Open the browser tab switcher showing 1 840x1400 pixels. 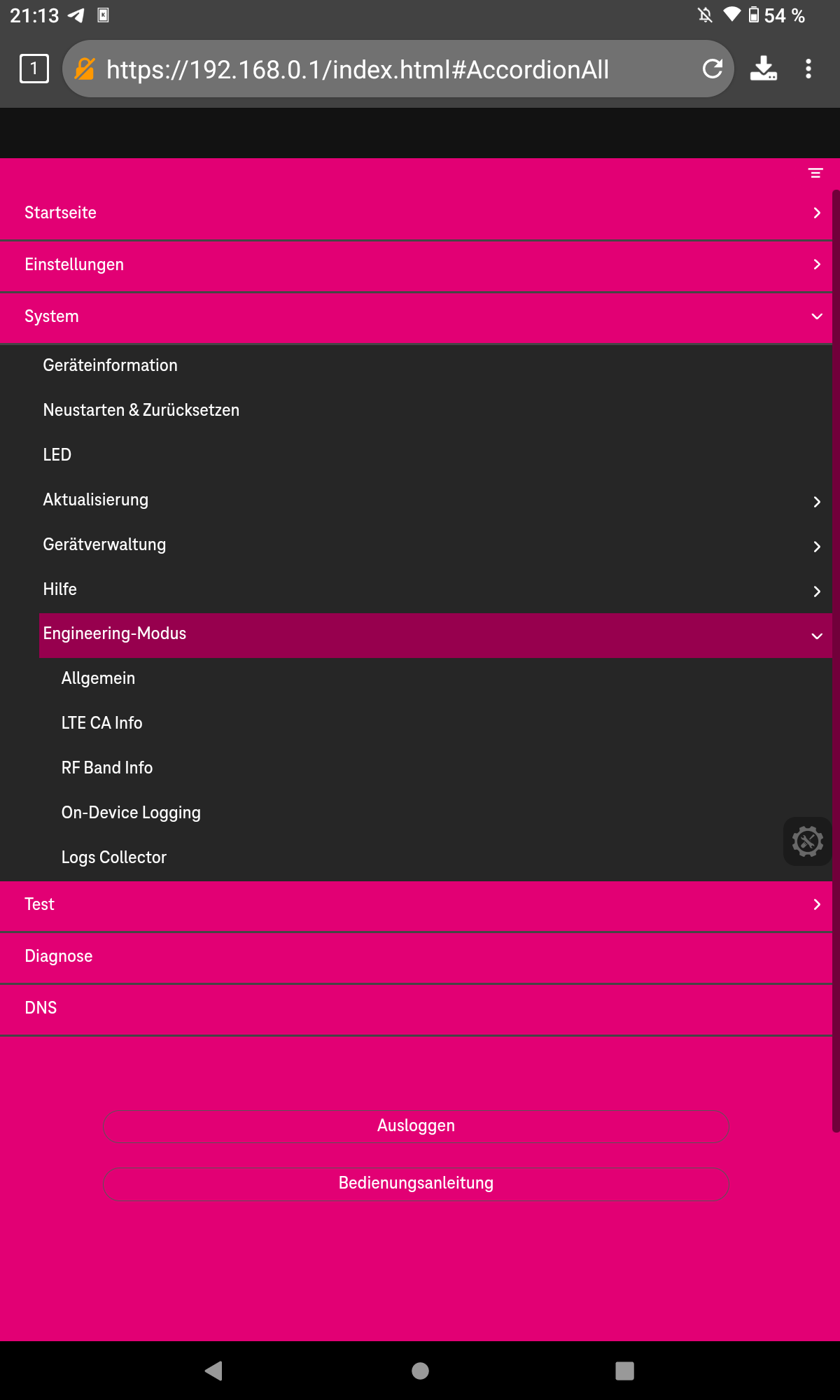pos(34,69)
